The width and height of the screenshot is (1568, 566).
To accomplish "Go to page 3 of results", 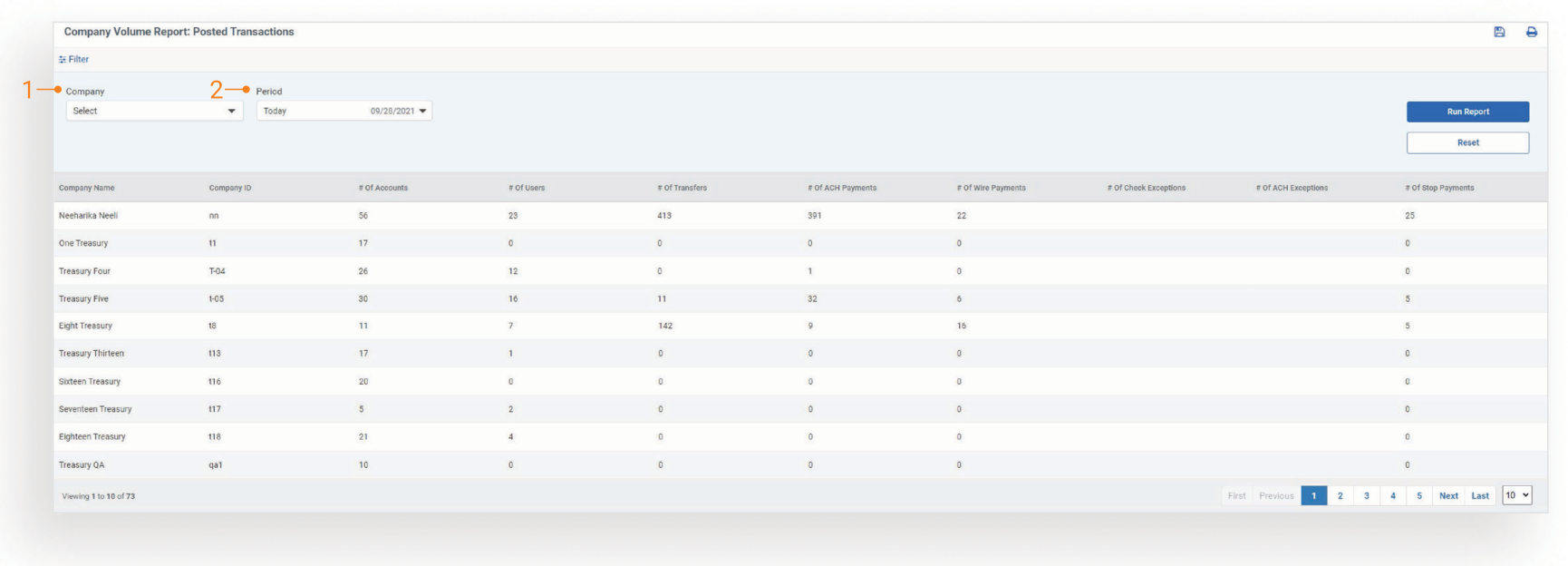I will coord(1366,496).
